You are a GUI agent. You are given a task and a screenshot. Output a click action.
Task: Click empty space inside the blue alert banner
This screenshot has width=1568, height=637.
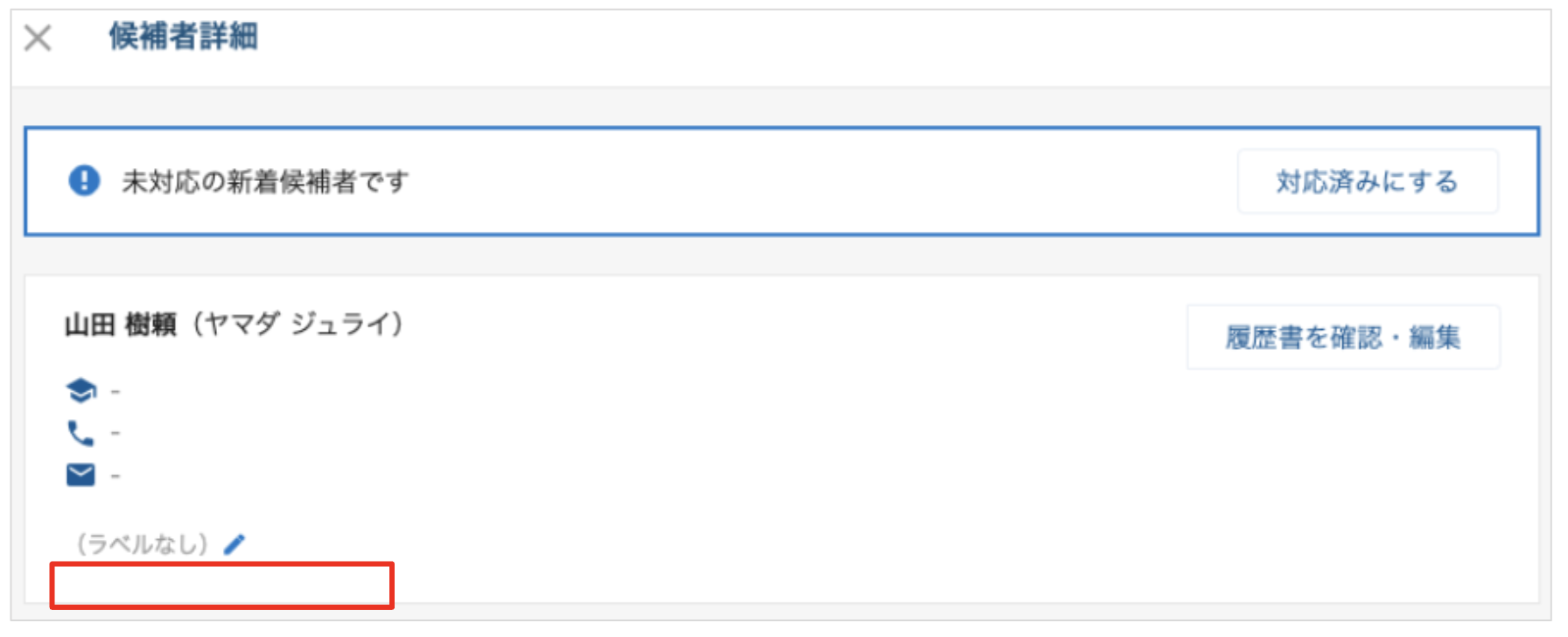787,182
